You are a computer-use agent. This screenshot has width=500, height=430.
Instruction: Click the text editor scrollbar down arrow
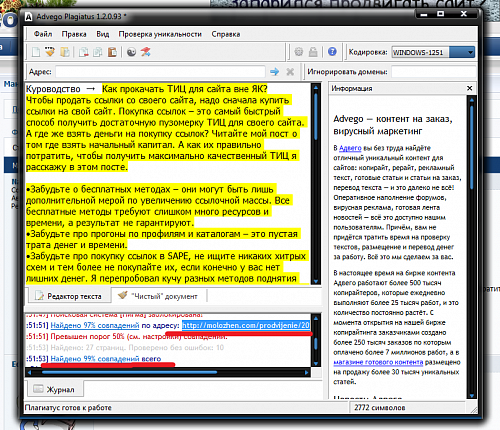click(x=316, y=281)
